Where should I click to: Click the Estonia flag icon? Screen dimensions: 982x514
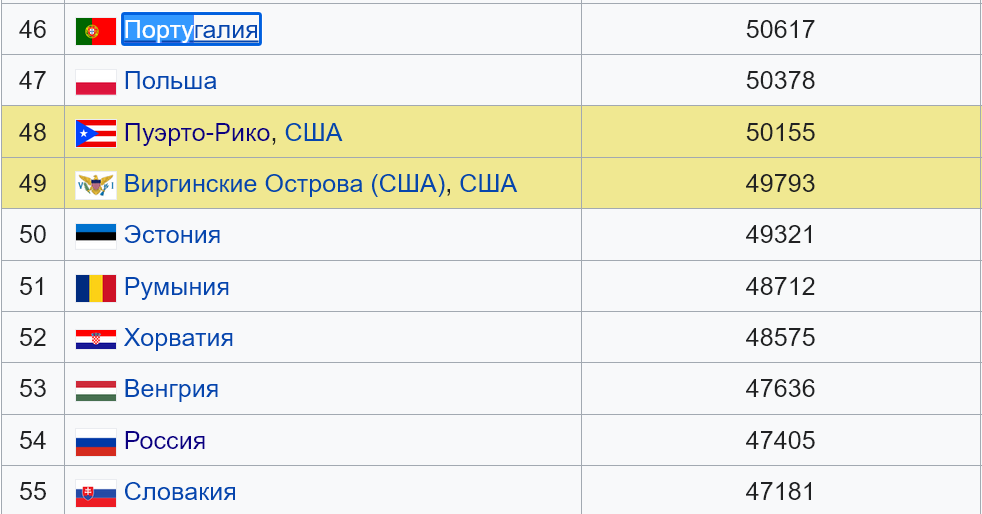tap(96, 236)
